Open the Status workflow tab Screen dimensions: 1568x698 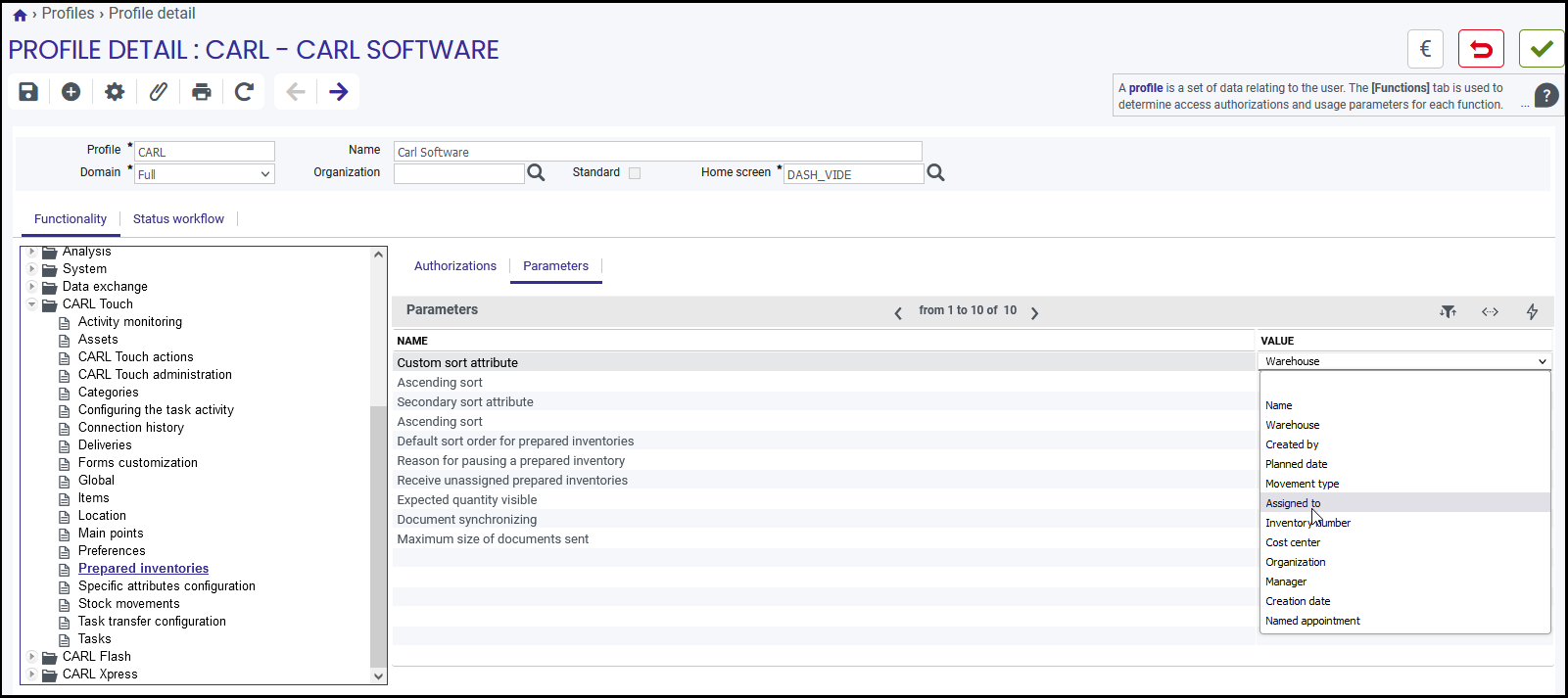pos(178,219)
